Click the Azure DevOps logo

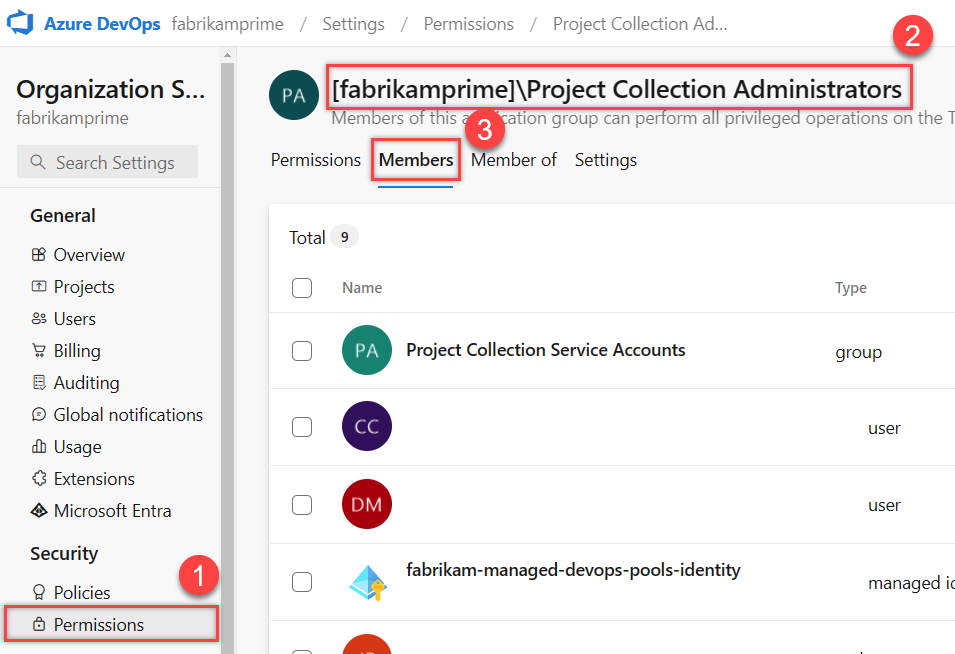tap(21, 22)
